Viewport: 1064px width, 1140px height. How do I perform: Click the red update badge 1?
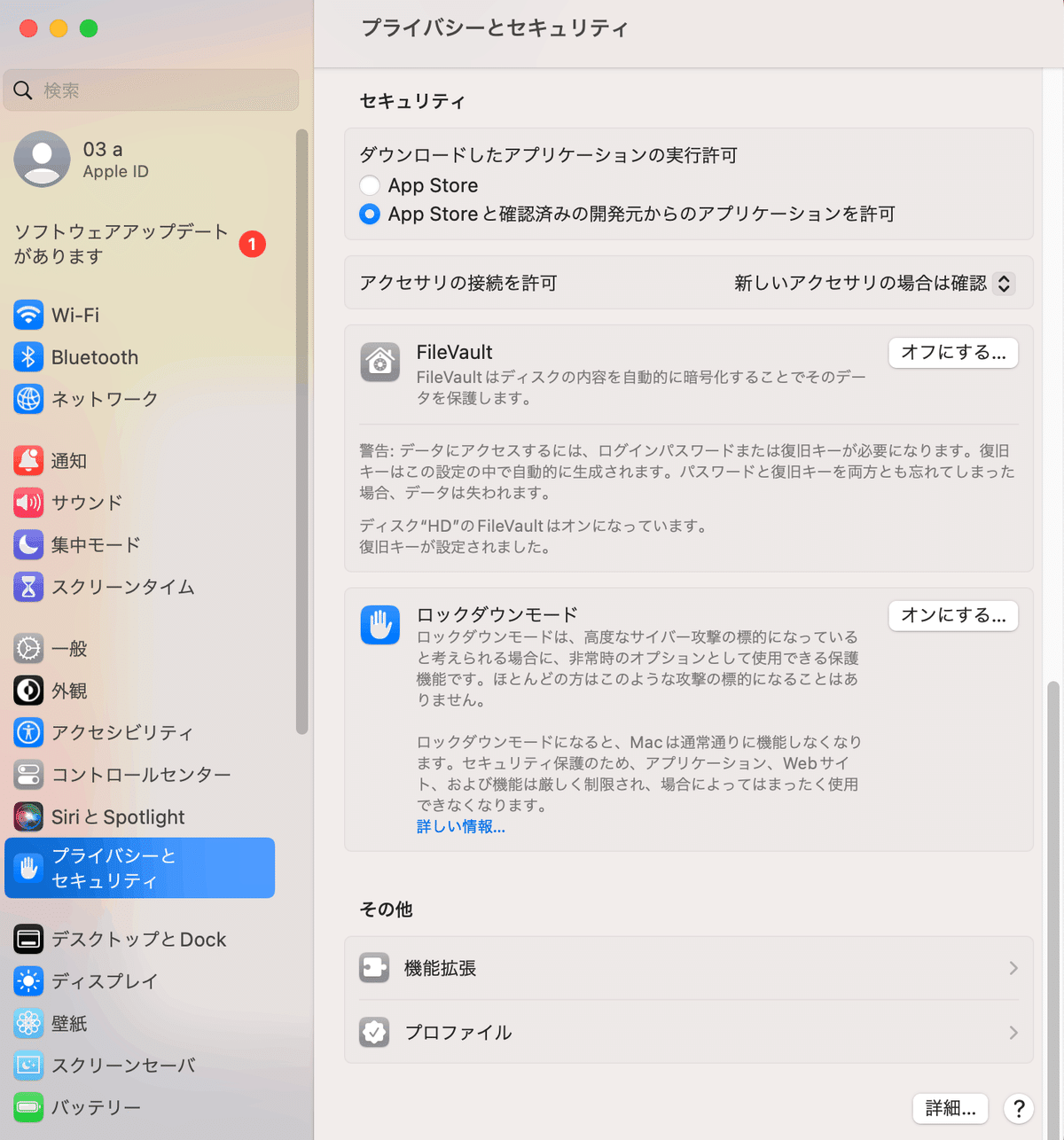coord(252,244)
